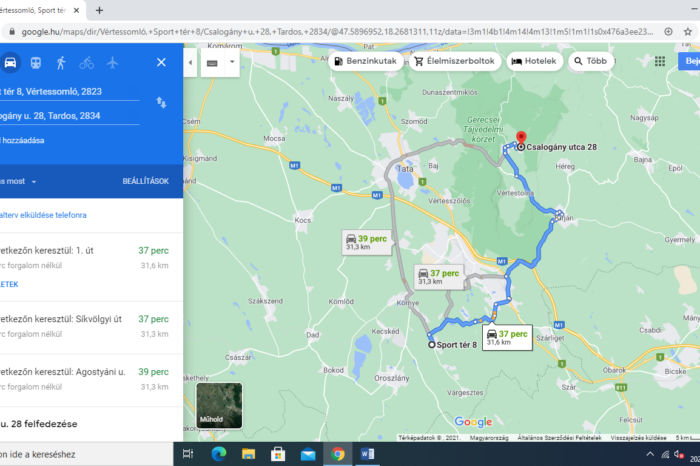Open Általános Szerződési Feltételek link

point(559,438)
